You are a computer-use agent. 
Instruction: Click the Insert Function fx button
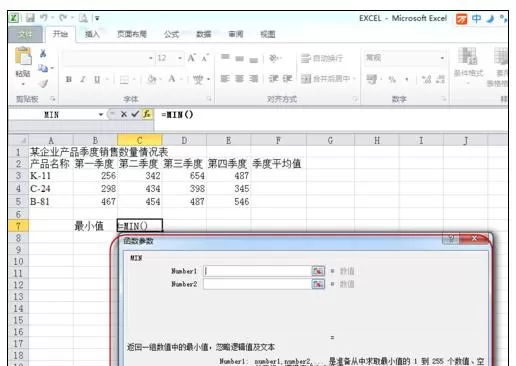(x=147, y=114)
